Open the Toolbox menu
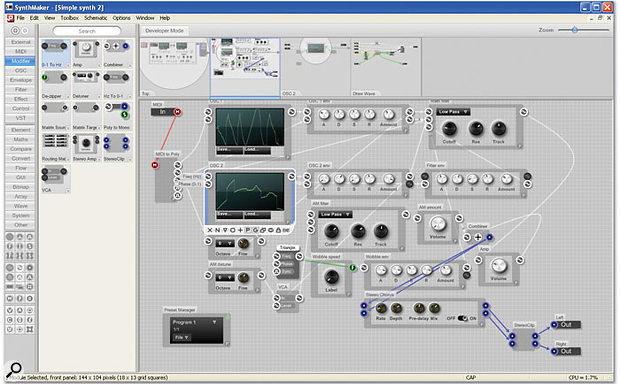The width and height of the screenshot is (620, 384). 69,18
